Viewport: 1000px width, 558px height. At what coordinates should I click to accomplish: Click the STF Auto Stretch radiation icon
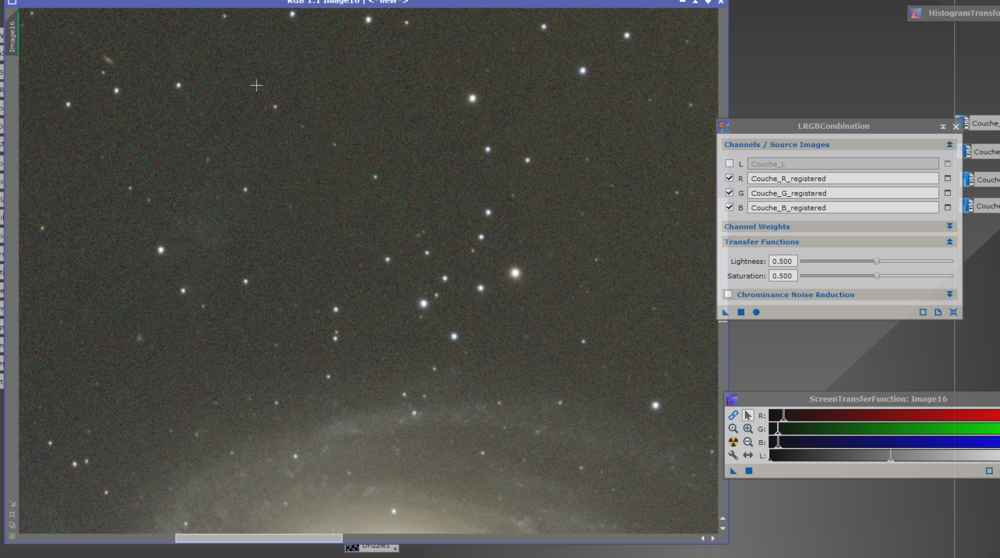point(733,442)
